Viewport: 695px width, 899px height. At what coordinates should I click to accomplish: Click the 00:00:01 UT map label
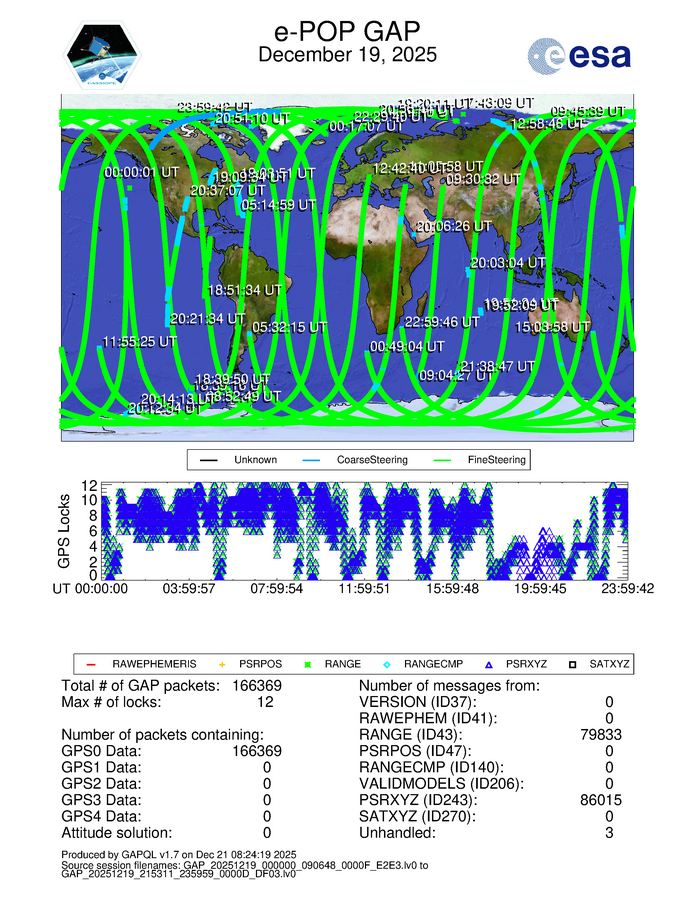pos(142,172)
